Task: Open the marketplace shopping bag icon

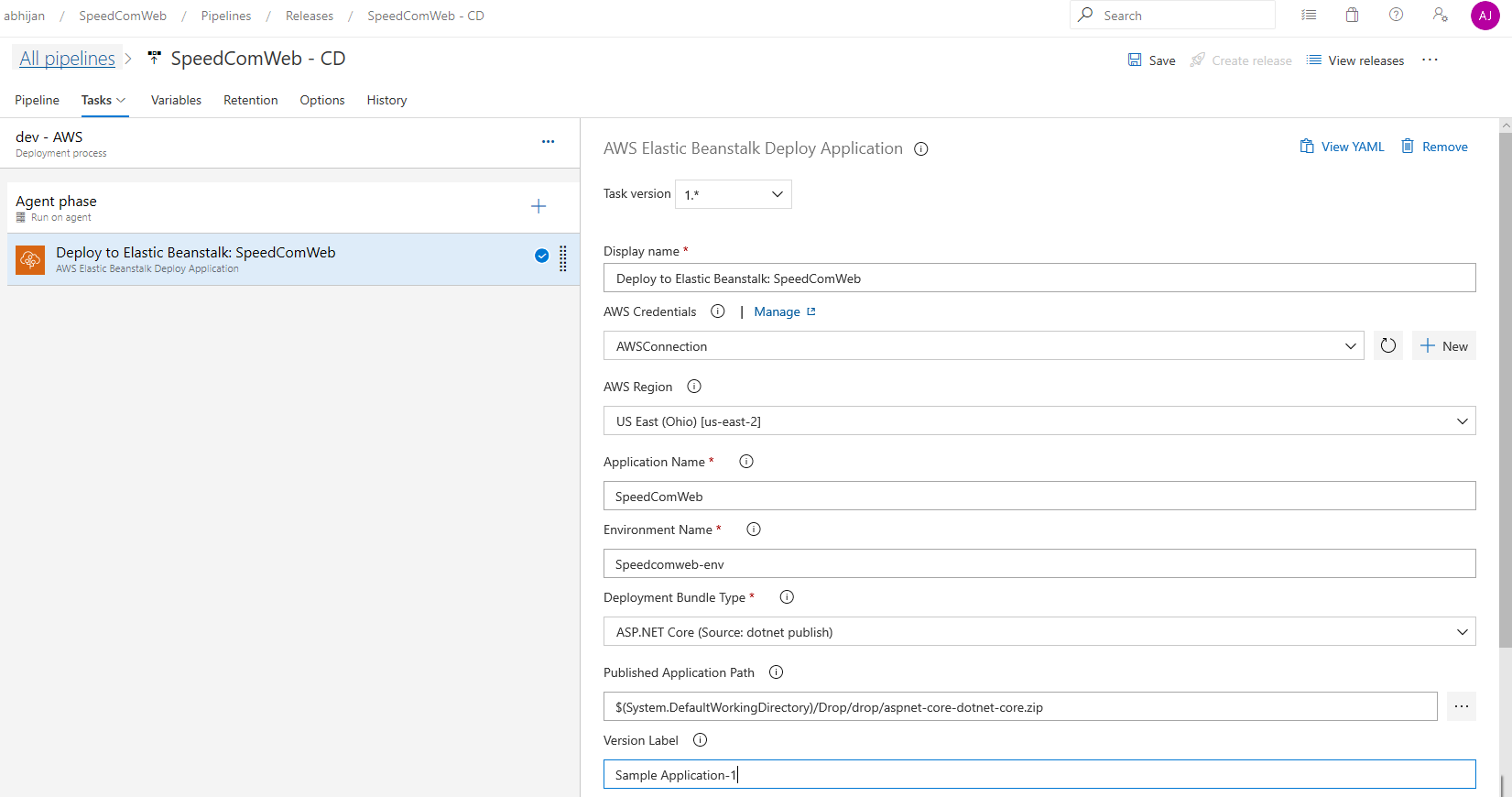Action: coord(1352,15)
